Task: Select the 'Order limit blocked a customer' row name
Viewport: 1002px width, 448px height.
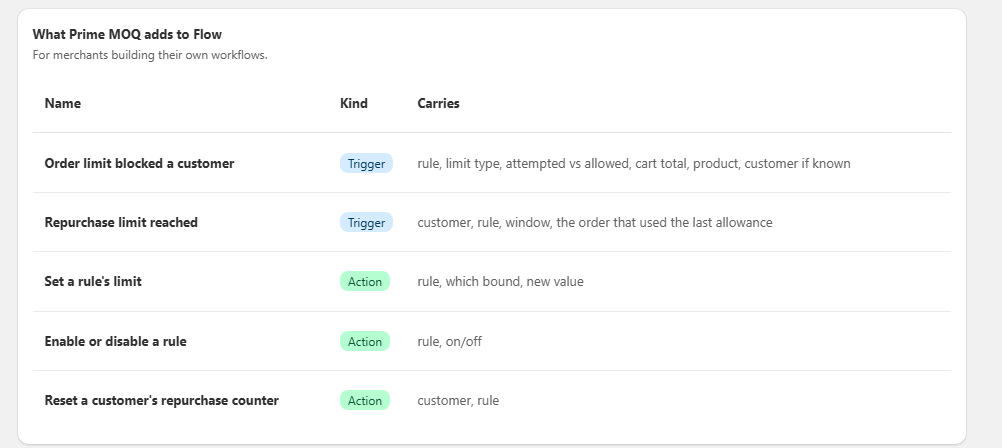Action: (139, 163)
